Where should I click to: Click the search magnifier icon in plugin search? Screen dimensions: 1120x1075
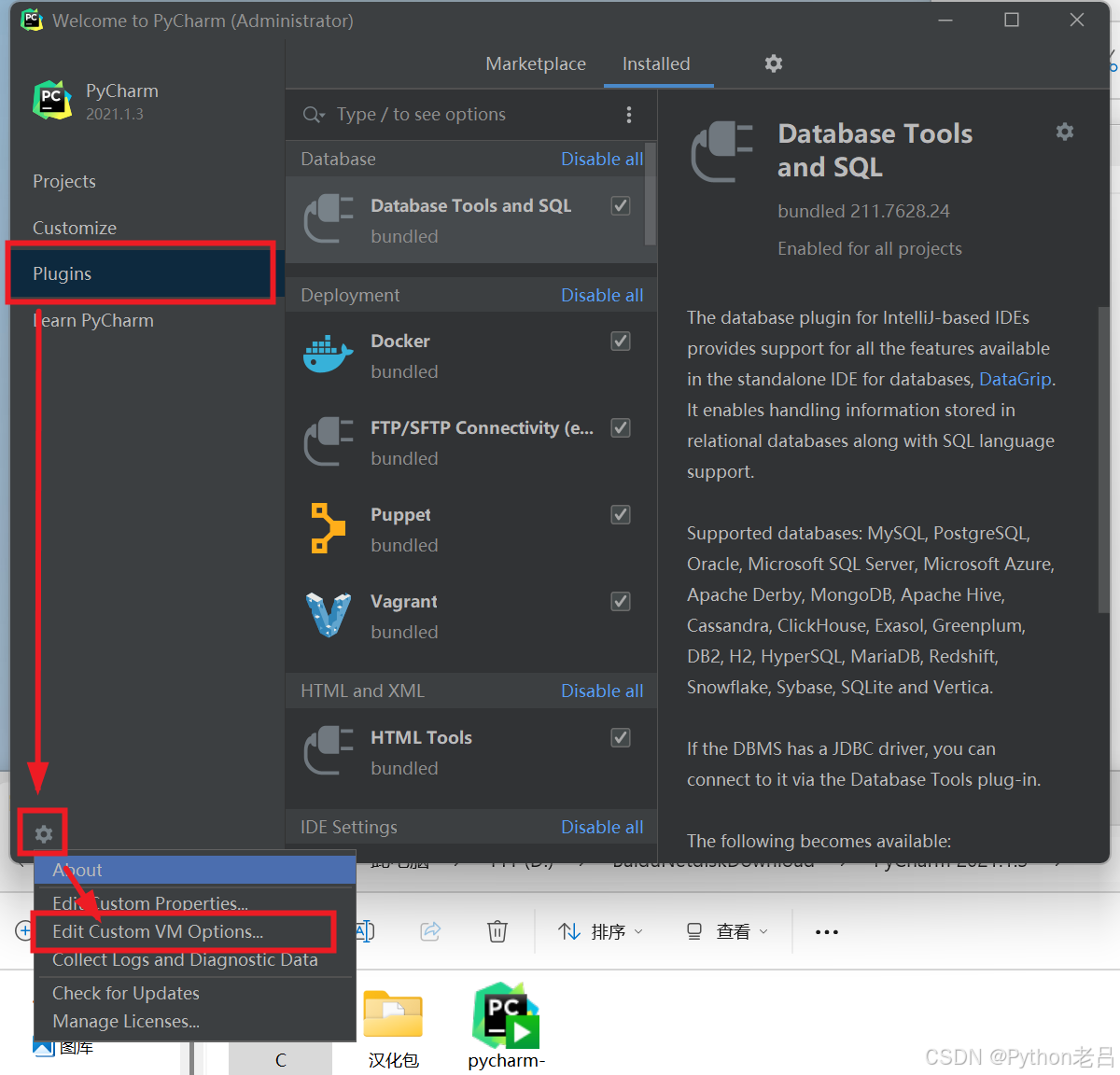click(x=313, y=114)
